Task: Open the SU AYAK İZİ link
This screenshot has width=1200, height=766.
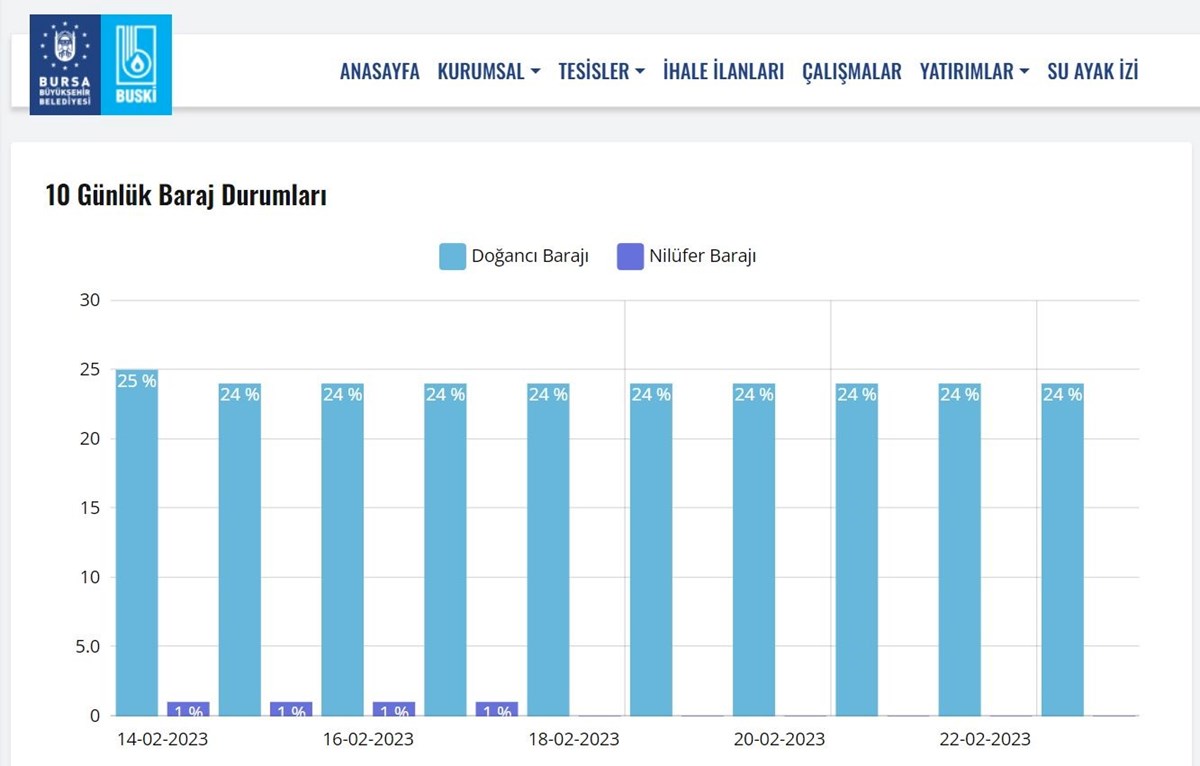Action: pos(1092,71)
